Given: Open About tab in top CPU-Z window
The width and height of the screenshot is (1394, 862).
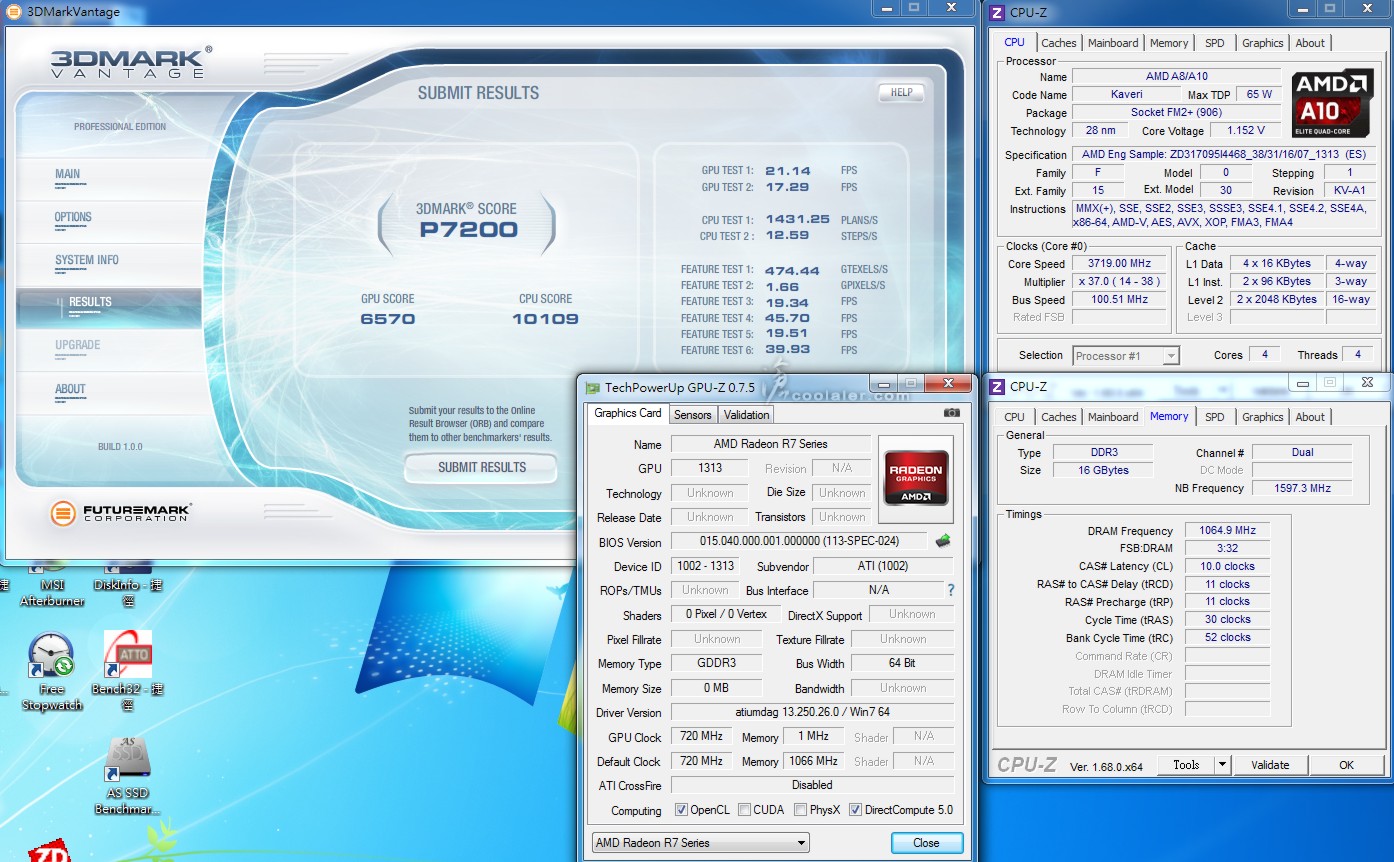Looking at the screenshot, I should click(1310, 43).
